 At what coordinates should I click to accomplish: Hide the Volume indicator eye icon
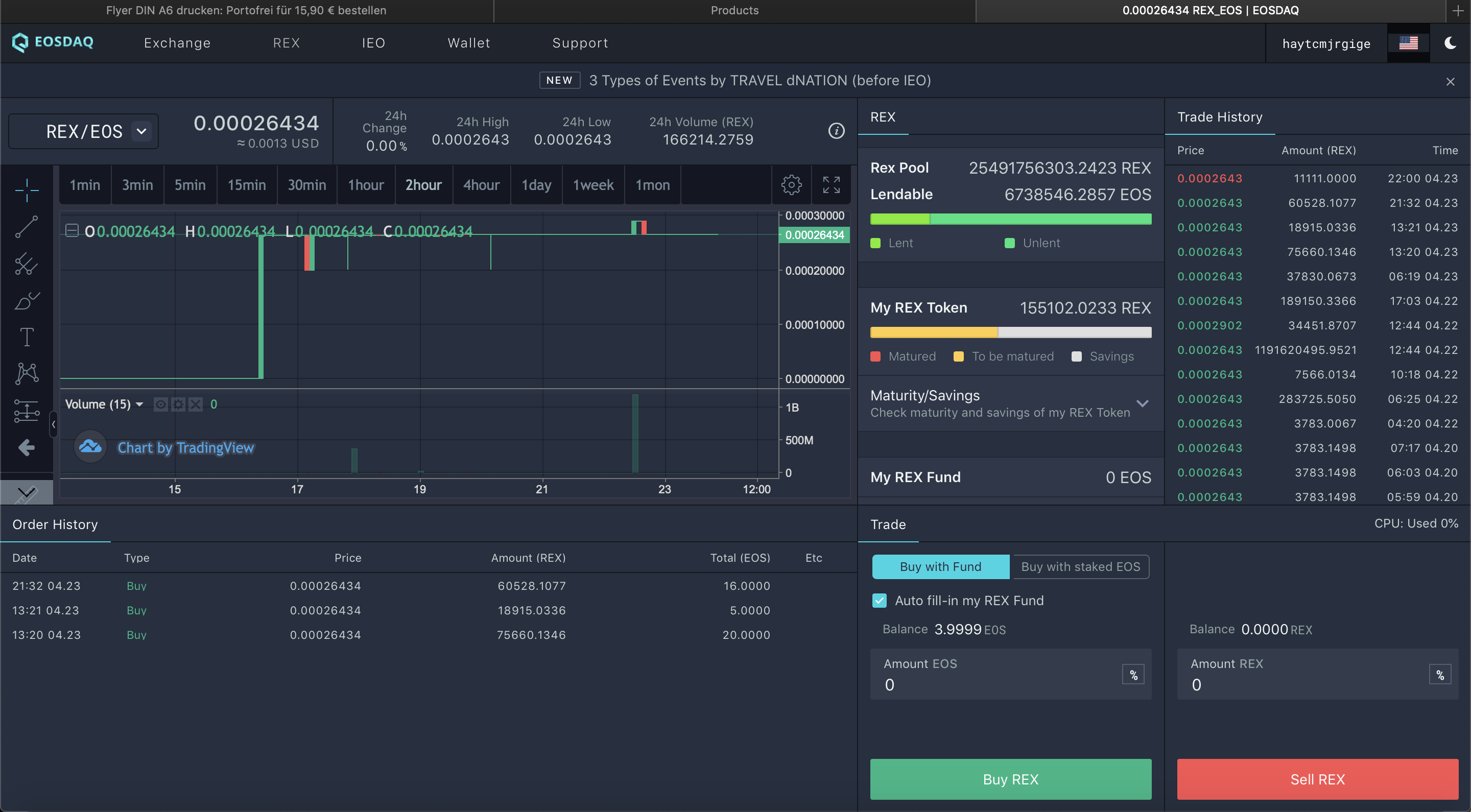point(161,404)
